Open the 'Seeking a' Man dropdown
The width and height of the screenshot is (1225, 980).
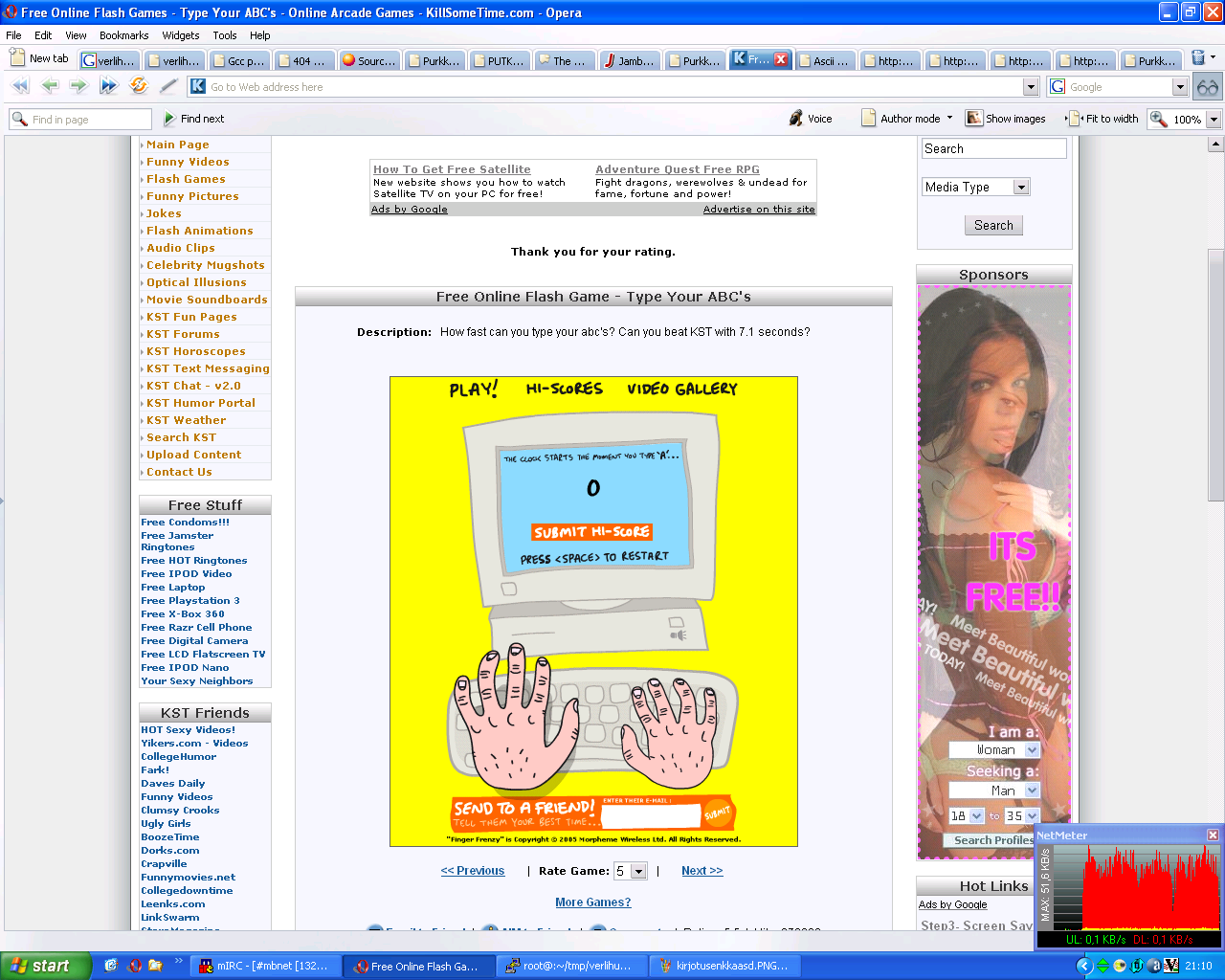tap(1032, 791)
